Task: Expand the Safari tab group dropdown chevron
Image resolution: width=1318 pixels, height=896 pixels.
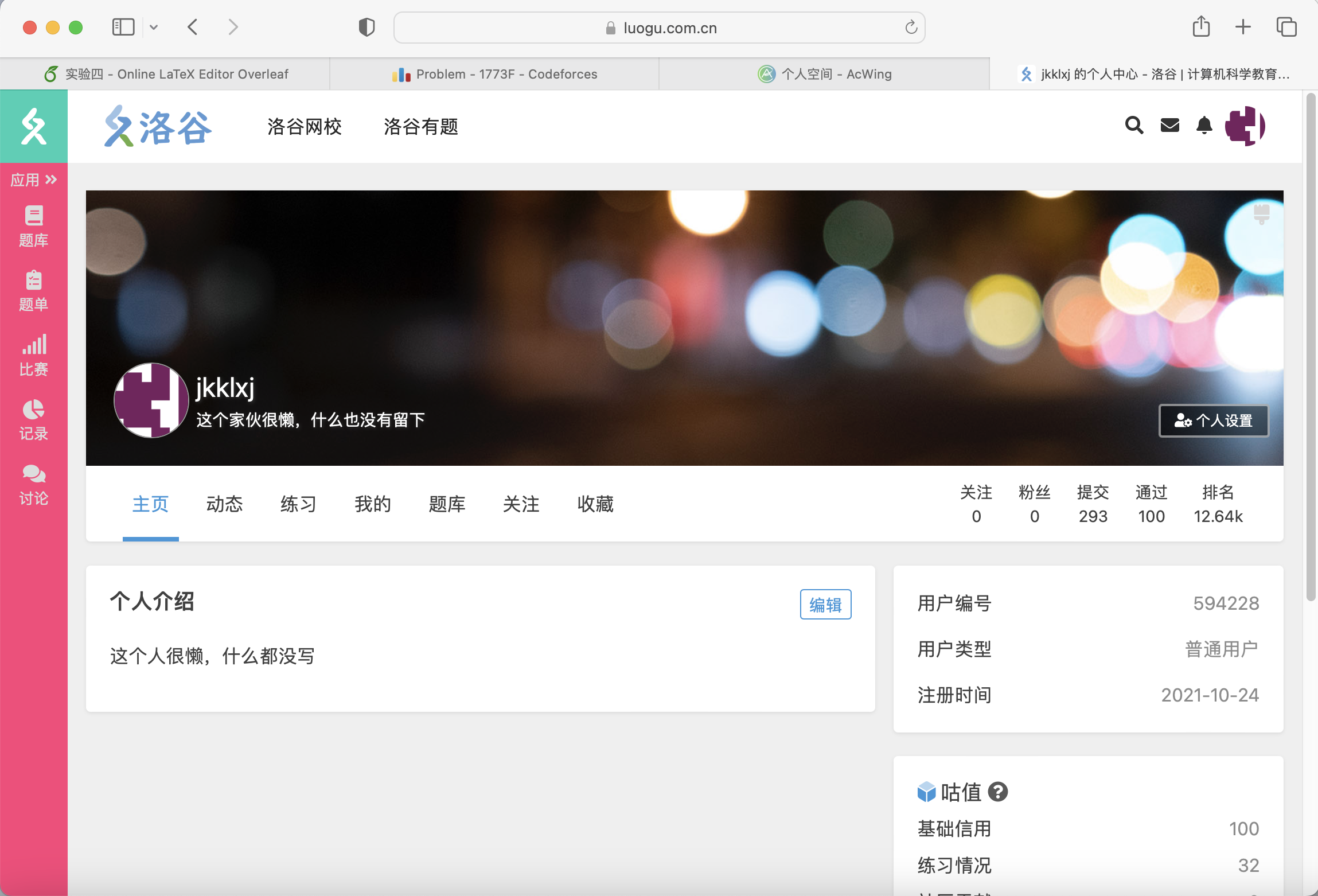Action: click(154, 27)
